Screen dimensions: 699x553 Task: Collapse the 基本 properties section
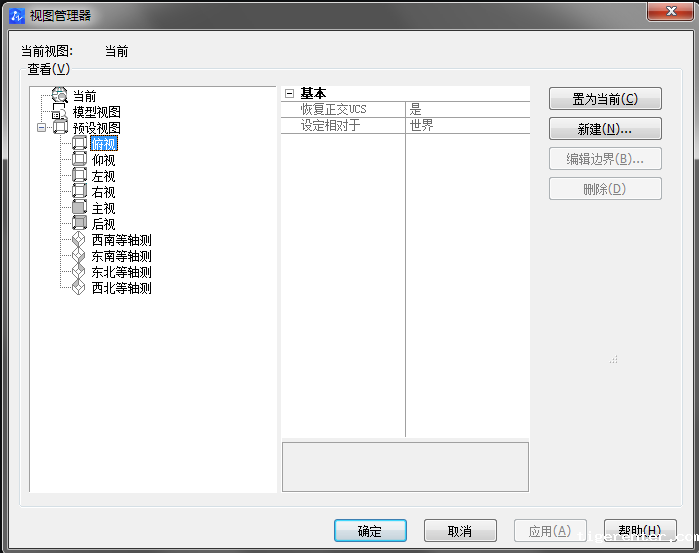click(289, 93)
